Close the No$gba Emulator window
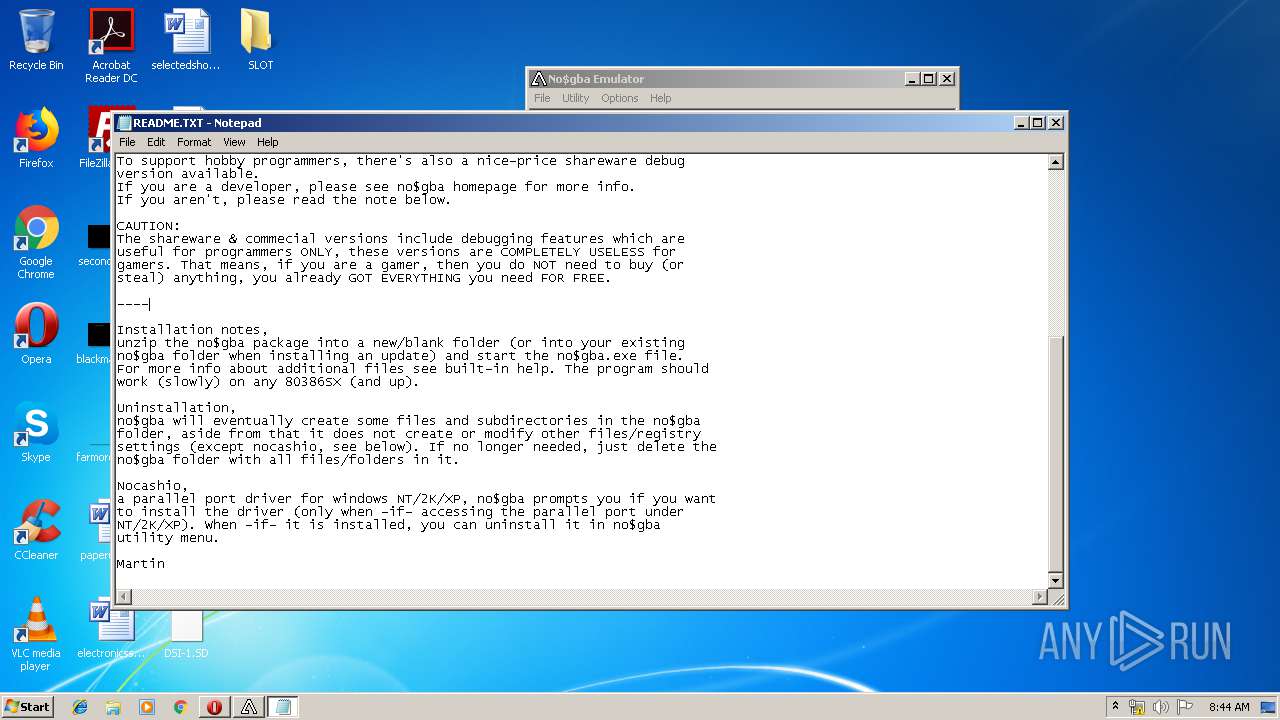This screenshot has width=1280, height=720. [x=947, y=79]
